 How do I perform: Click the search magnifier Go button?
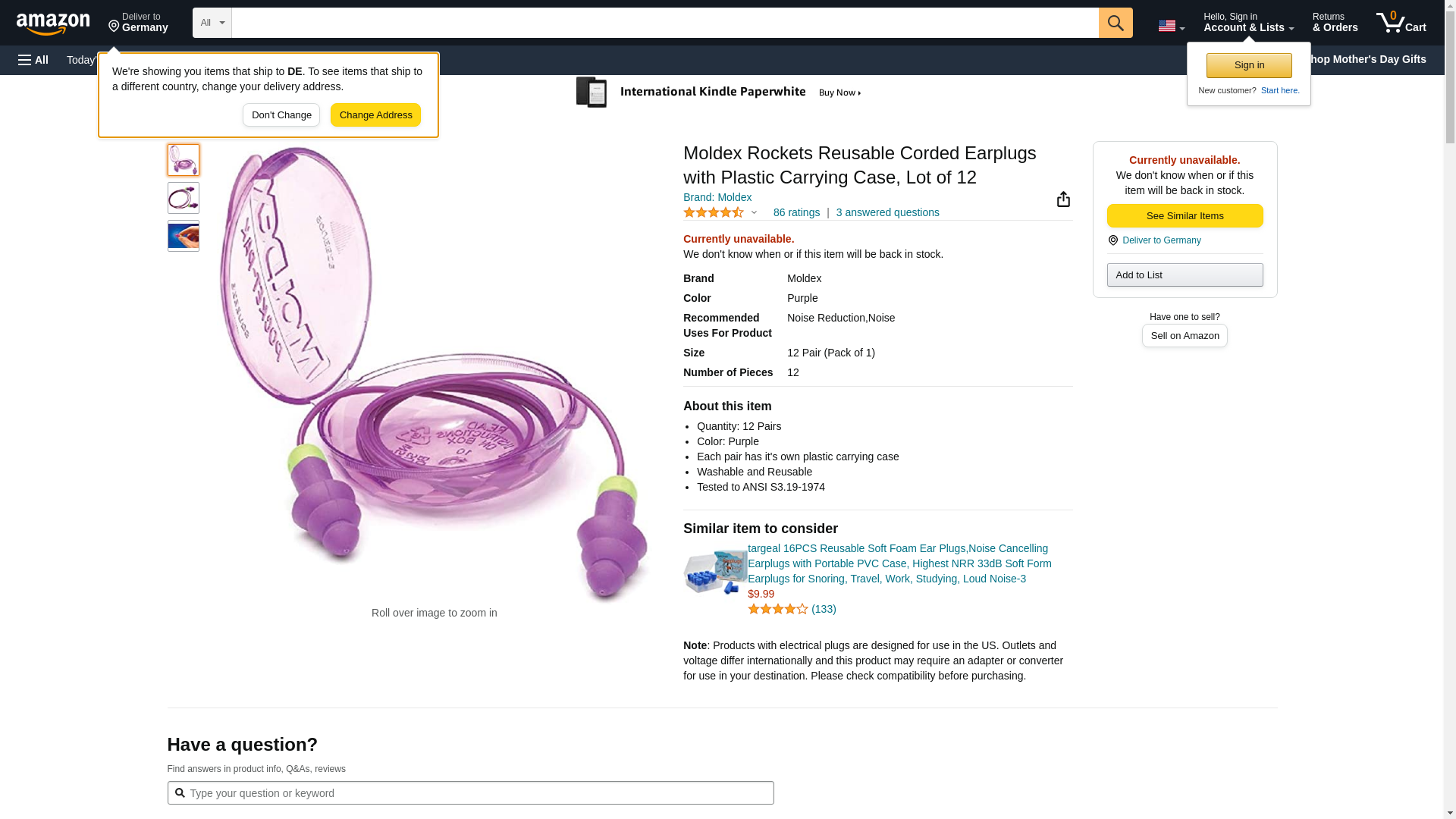pyautogui.click(x=1115, y=23)
